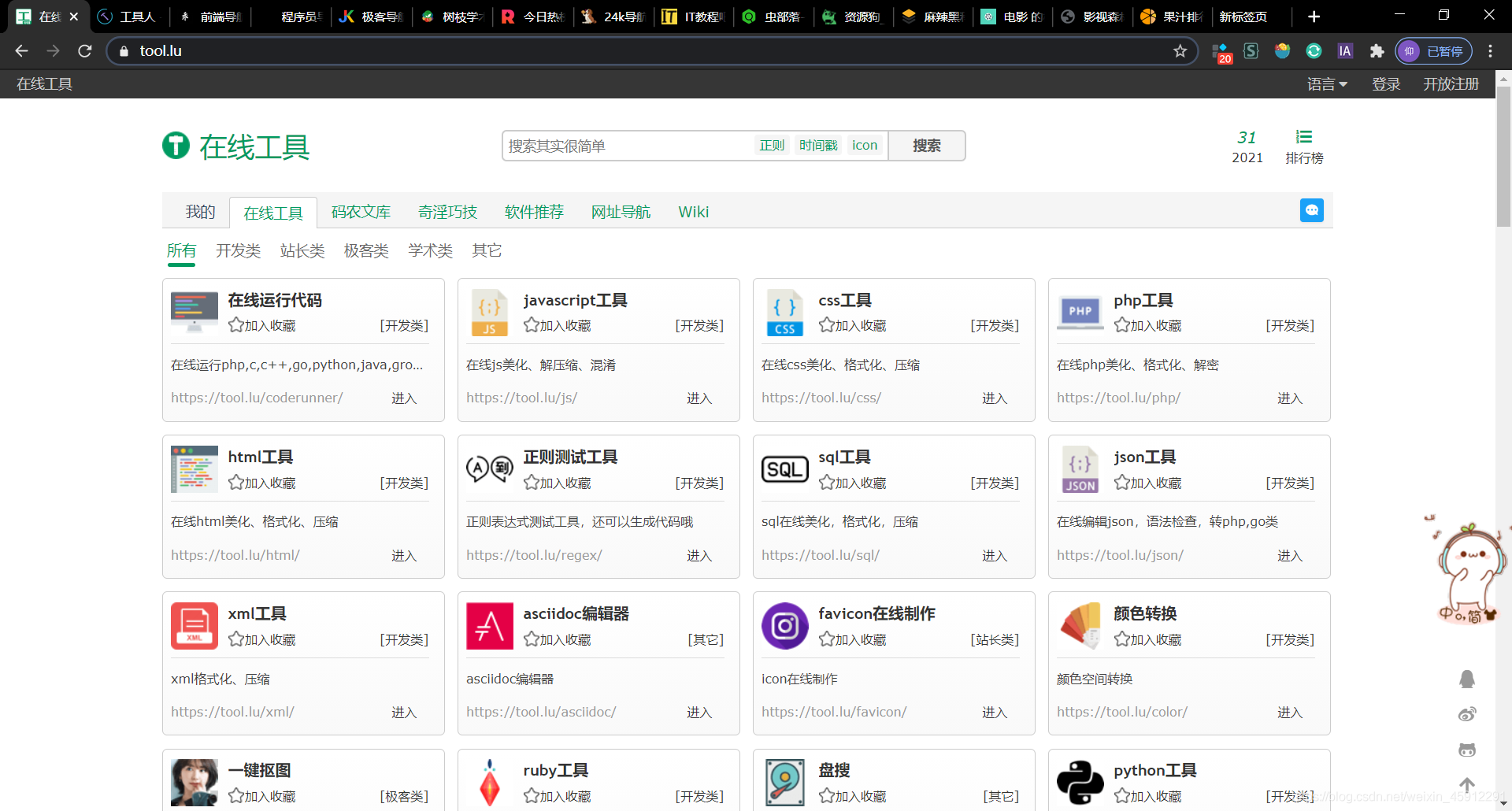Open the sql工具 SQL icon
The height and width of the screenshot is (811, 1512).
[785, 469]
